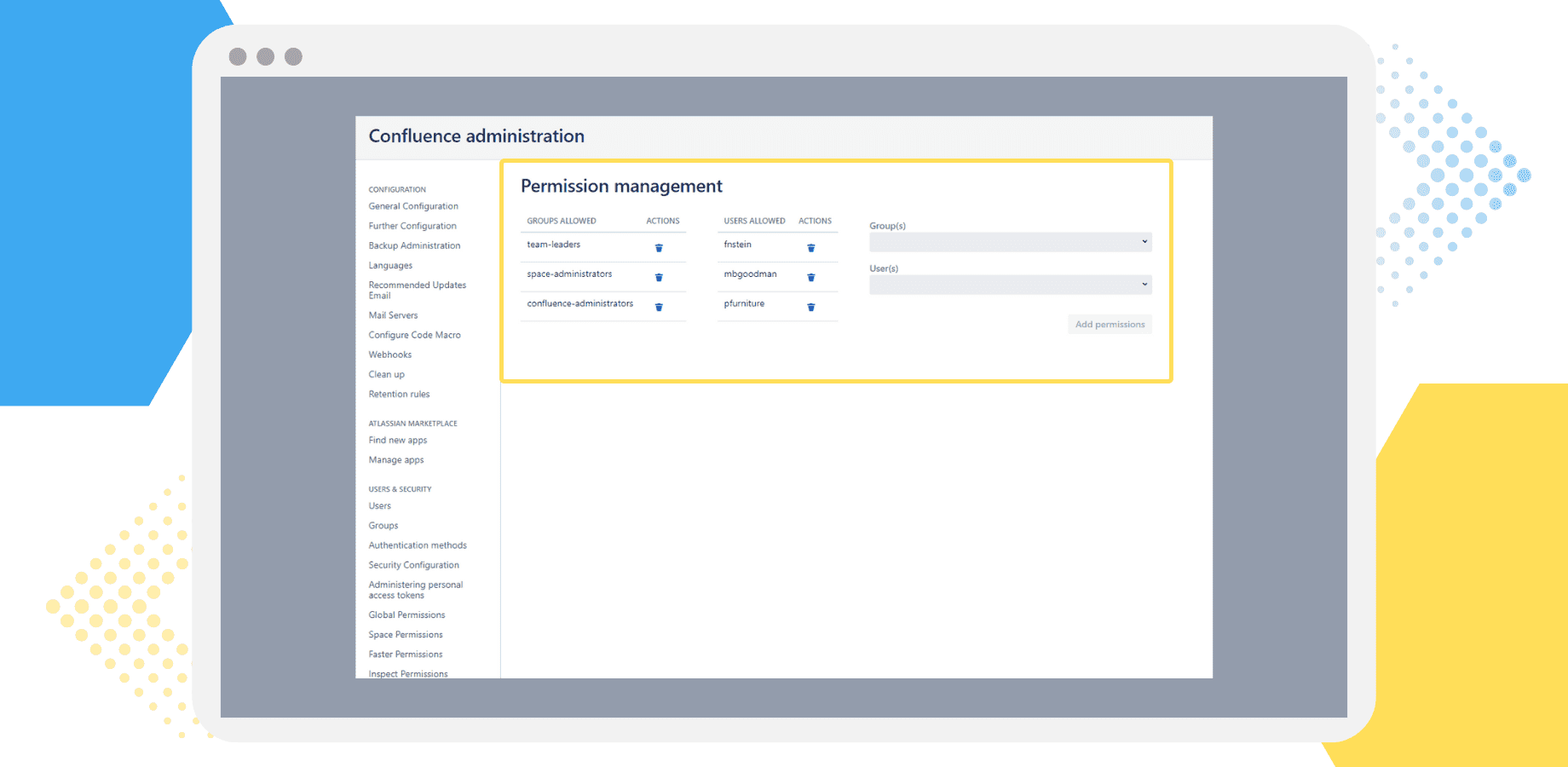The height and width of the screenshot is (767, 1568).
Task: Open Languages settings
Action: point(390,265)
